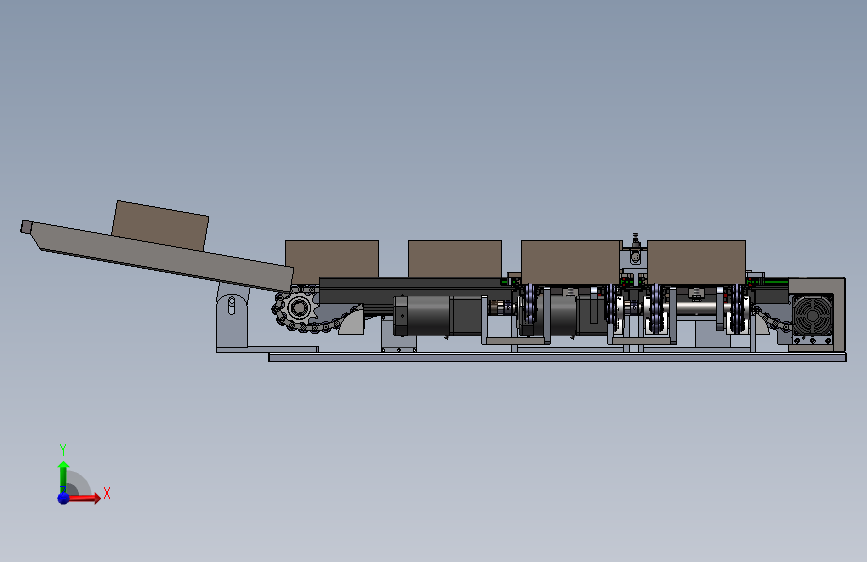
Task: Click the red X axis arrow of triad
Action: tap(83, 498)
